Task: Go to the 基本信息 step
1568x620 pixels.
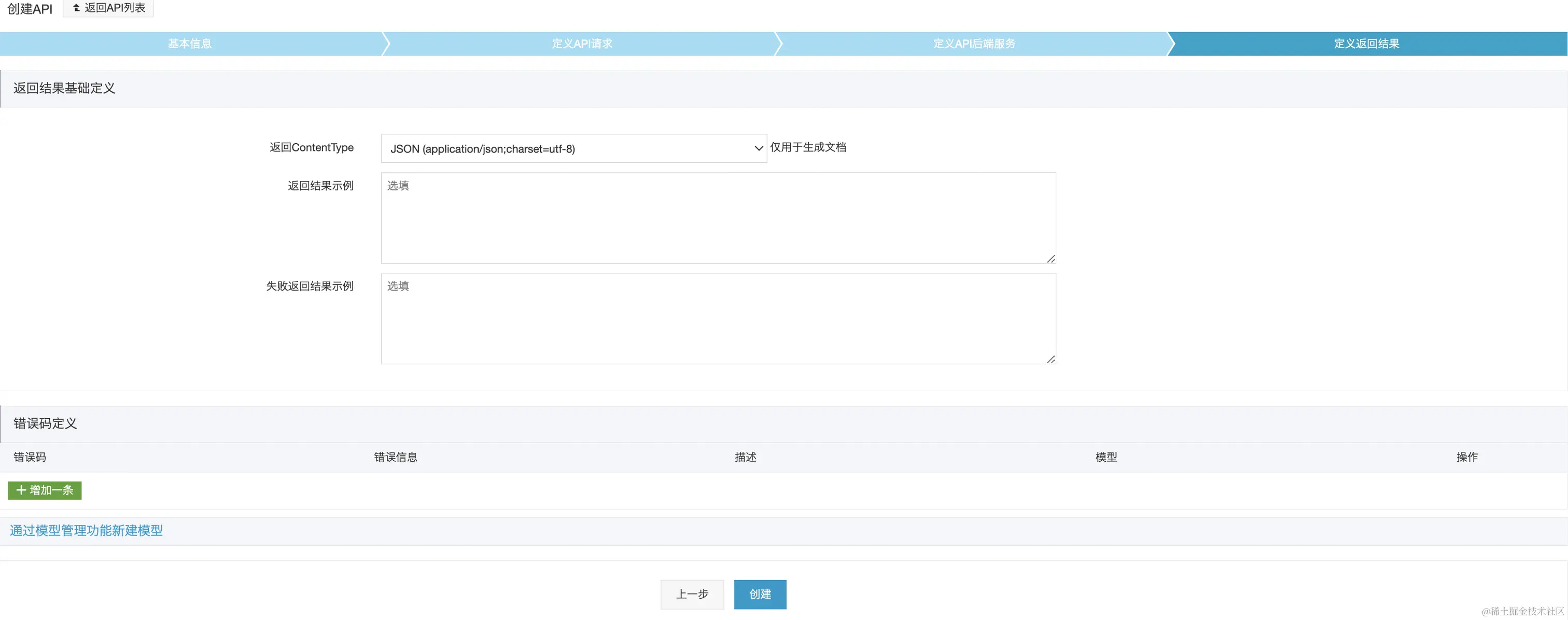Action: click(190, 44)
